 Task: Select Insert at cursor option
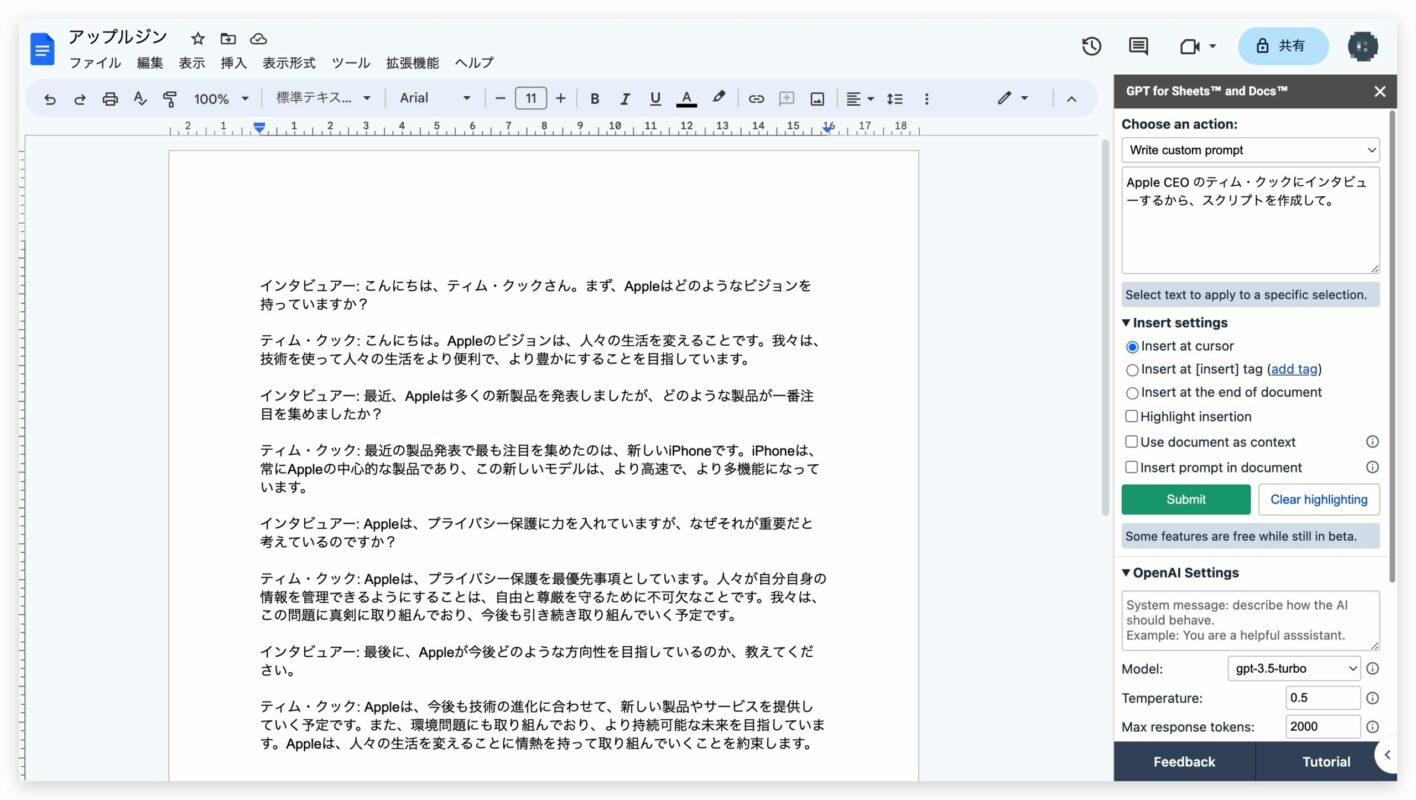1132,347
